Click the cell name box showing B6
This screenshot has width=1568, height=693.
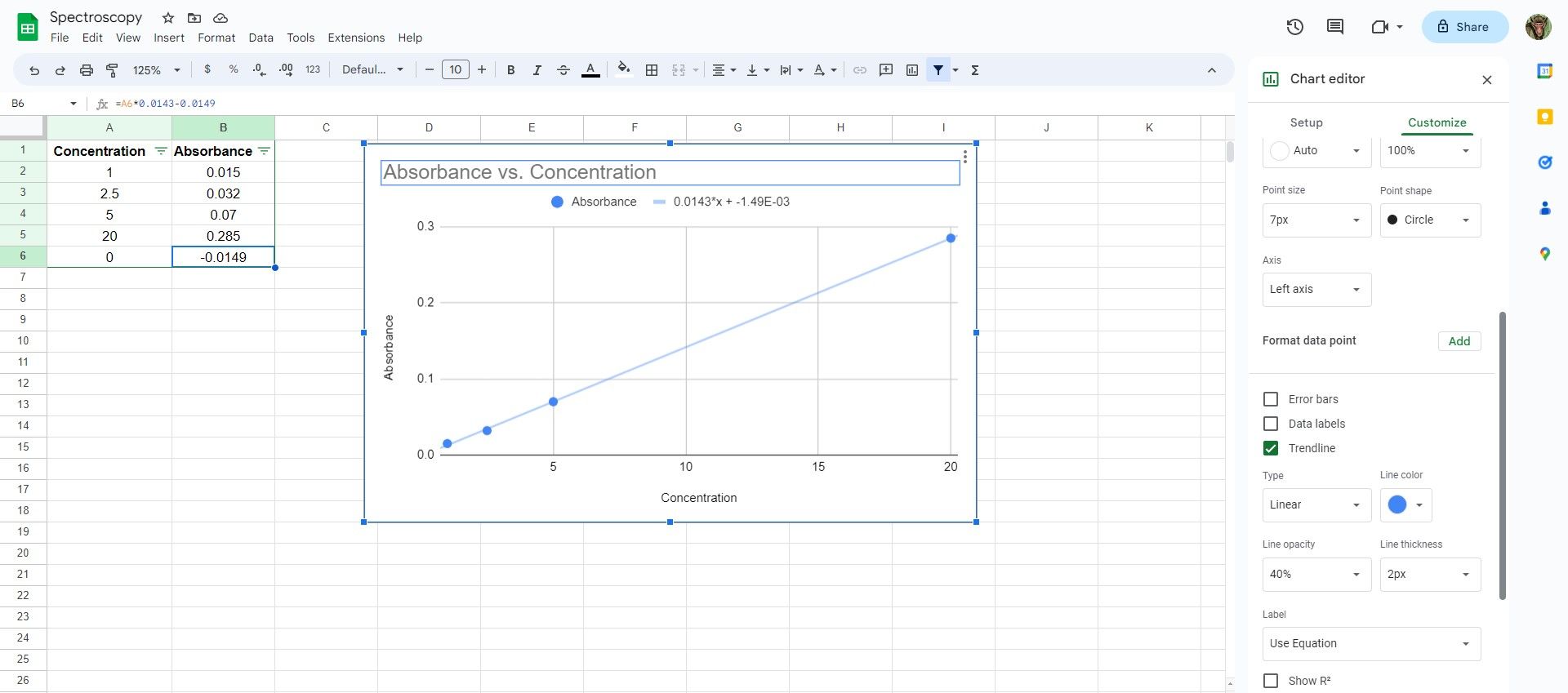point(45,104)
